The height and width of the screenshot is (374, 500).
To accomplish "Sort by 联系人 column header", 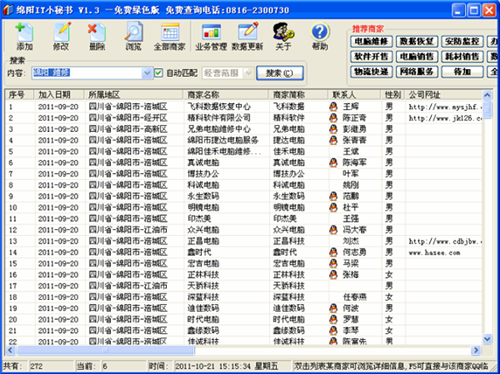I will (354, 95).
